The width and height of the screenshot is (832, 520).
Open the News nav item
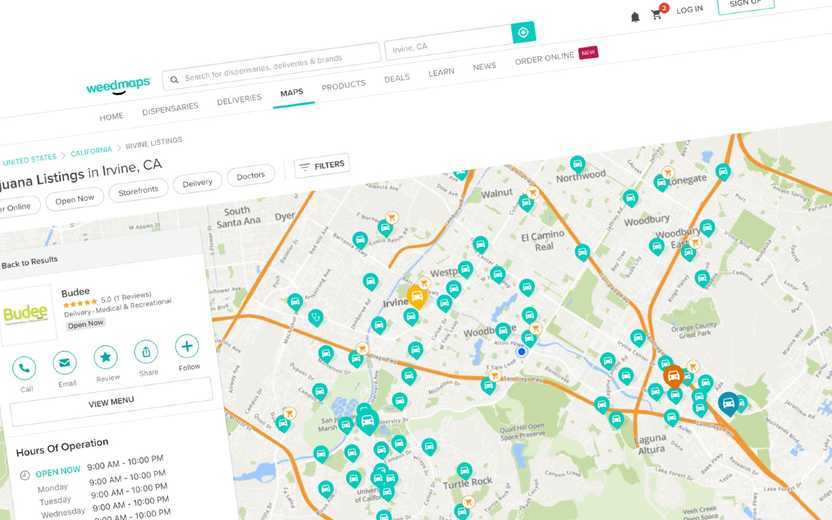(484, 67)
